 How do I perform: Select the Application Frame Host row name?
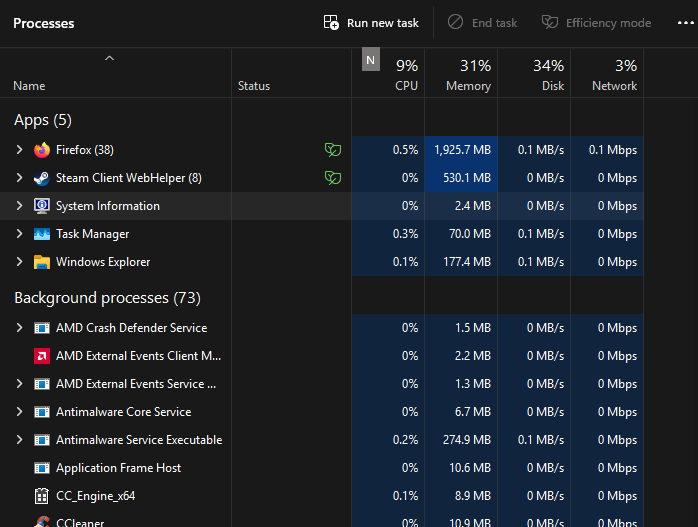(x=118, y=468)
